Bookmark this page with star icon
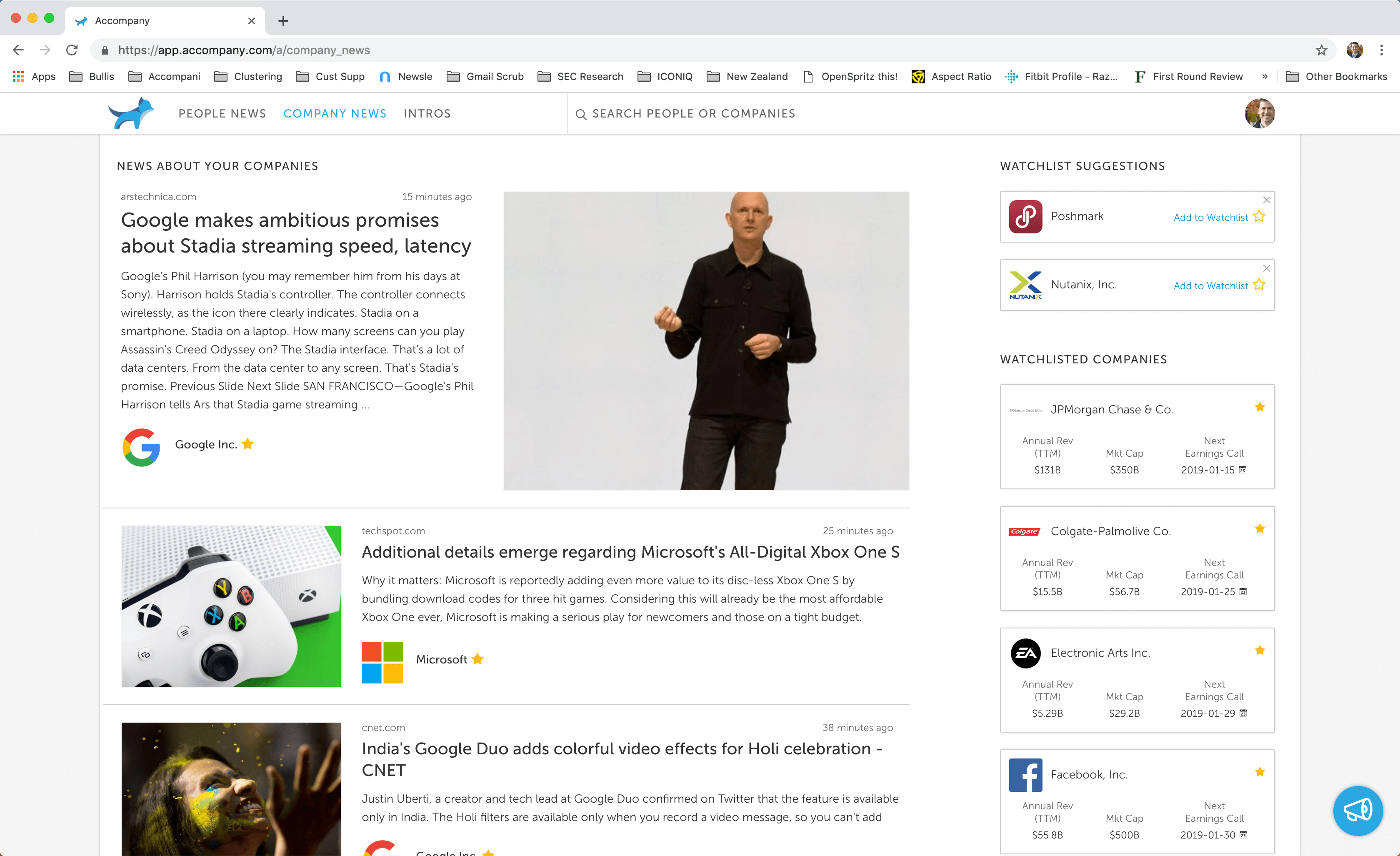Image resolution: width=1400 pixels, height=856 pixels. (1321, 50)
